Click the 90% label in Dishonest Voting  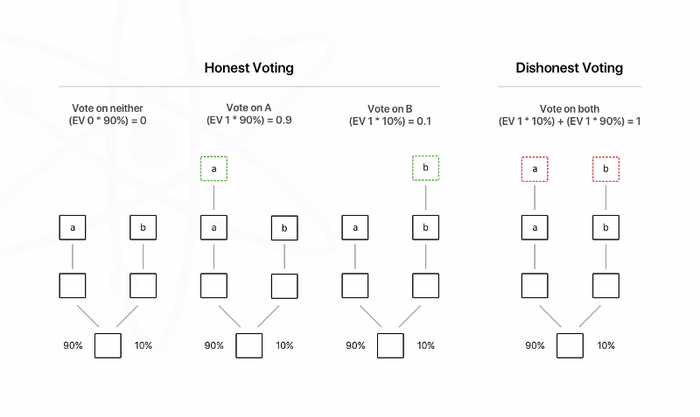pyautogui.click(x=535, y=346)
